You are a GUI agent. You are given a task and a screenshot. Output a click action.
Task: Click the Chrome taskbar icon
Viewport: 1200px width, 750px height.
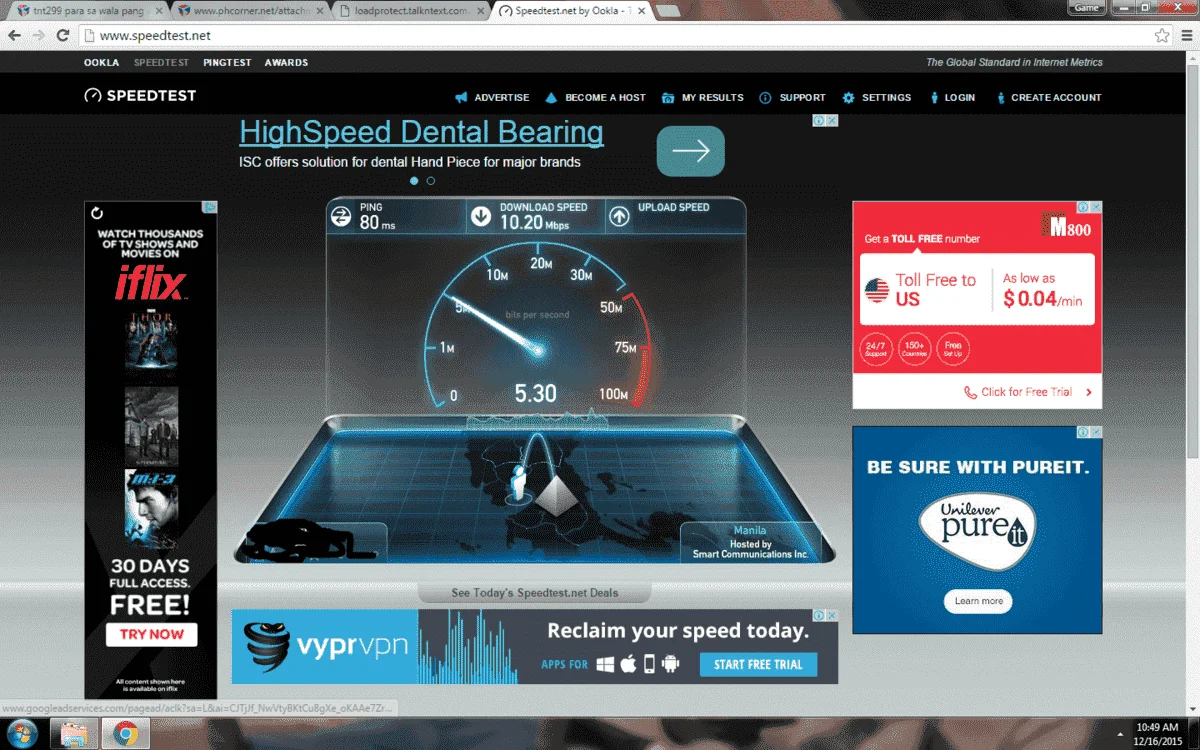tap(125, 734)
